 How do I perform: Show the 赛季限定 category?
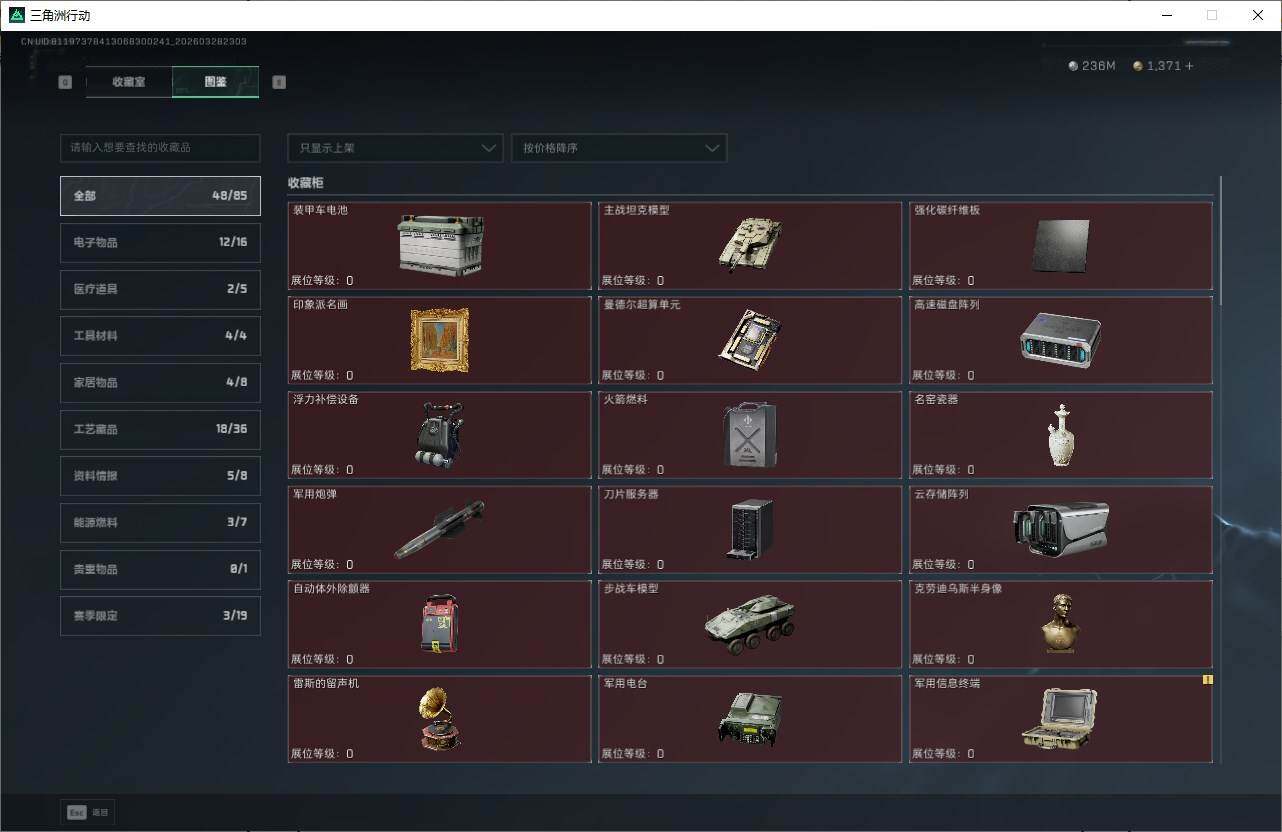[x=160, y=616]
